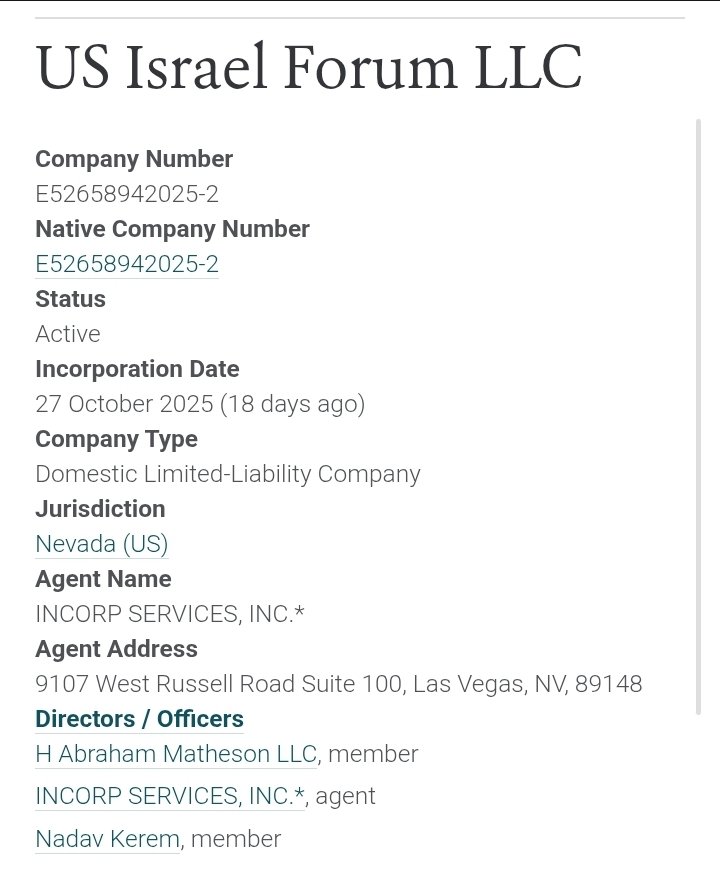Click the Agent Name label

tap(103, 579)
